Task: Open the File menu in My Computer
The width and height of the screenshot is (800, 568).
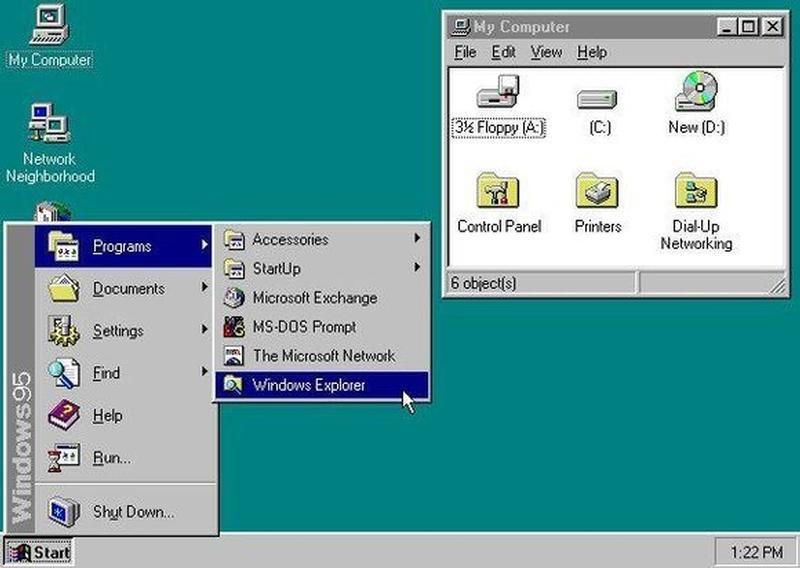Action: (465, 52)
